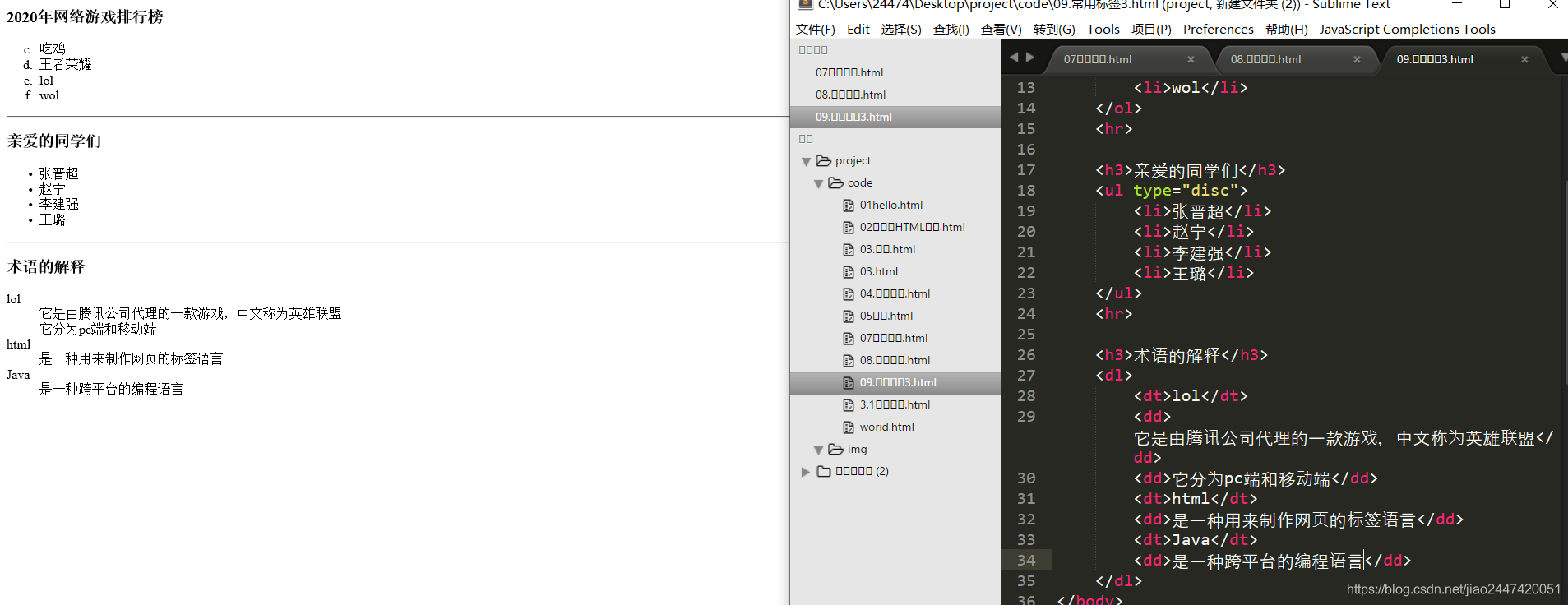Open worid.html in sidebar
This screenshot has height=605, width=1568.
(x=886, y=427)
